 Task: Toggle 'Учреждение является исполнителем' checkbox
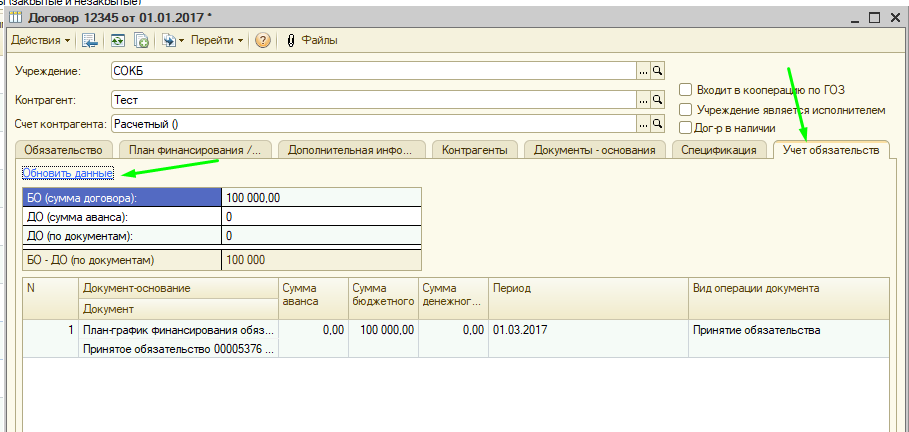click(685, 109)
